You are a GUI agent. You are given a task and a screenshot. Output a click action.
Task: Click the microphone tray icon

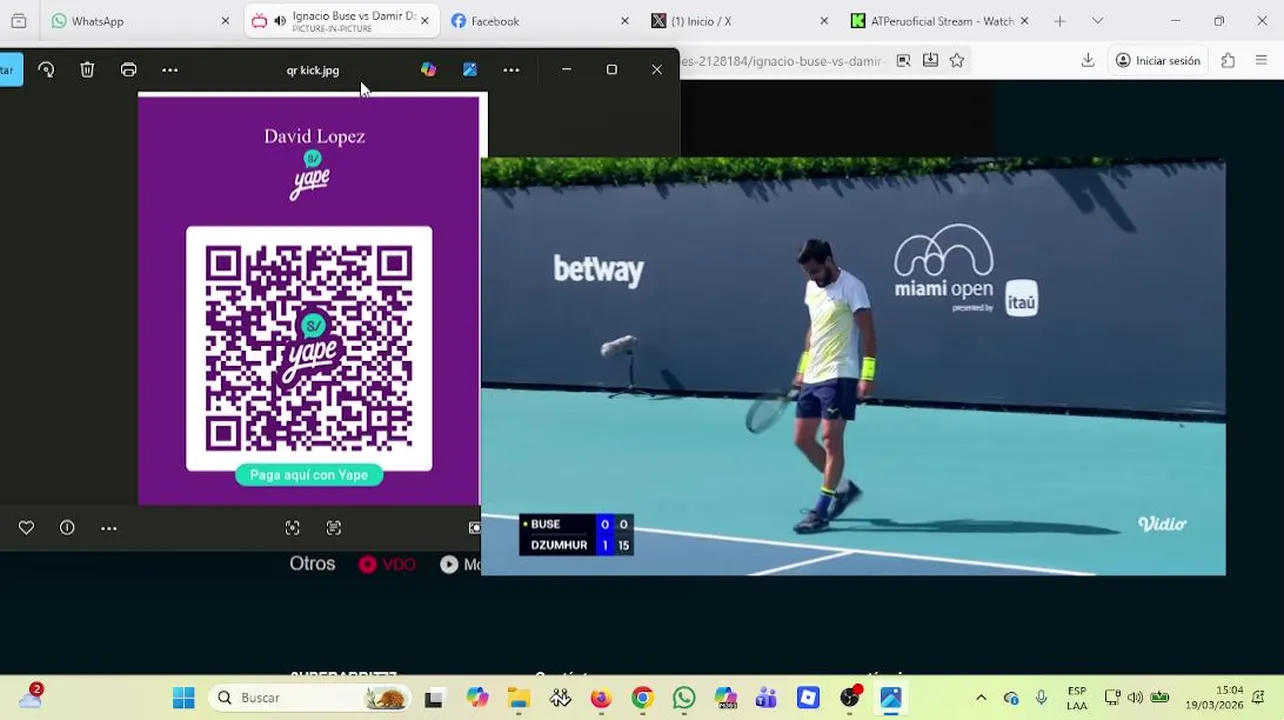pos(1041,698)
